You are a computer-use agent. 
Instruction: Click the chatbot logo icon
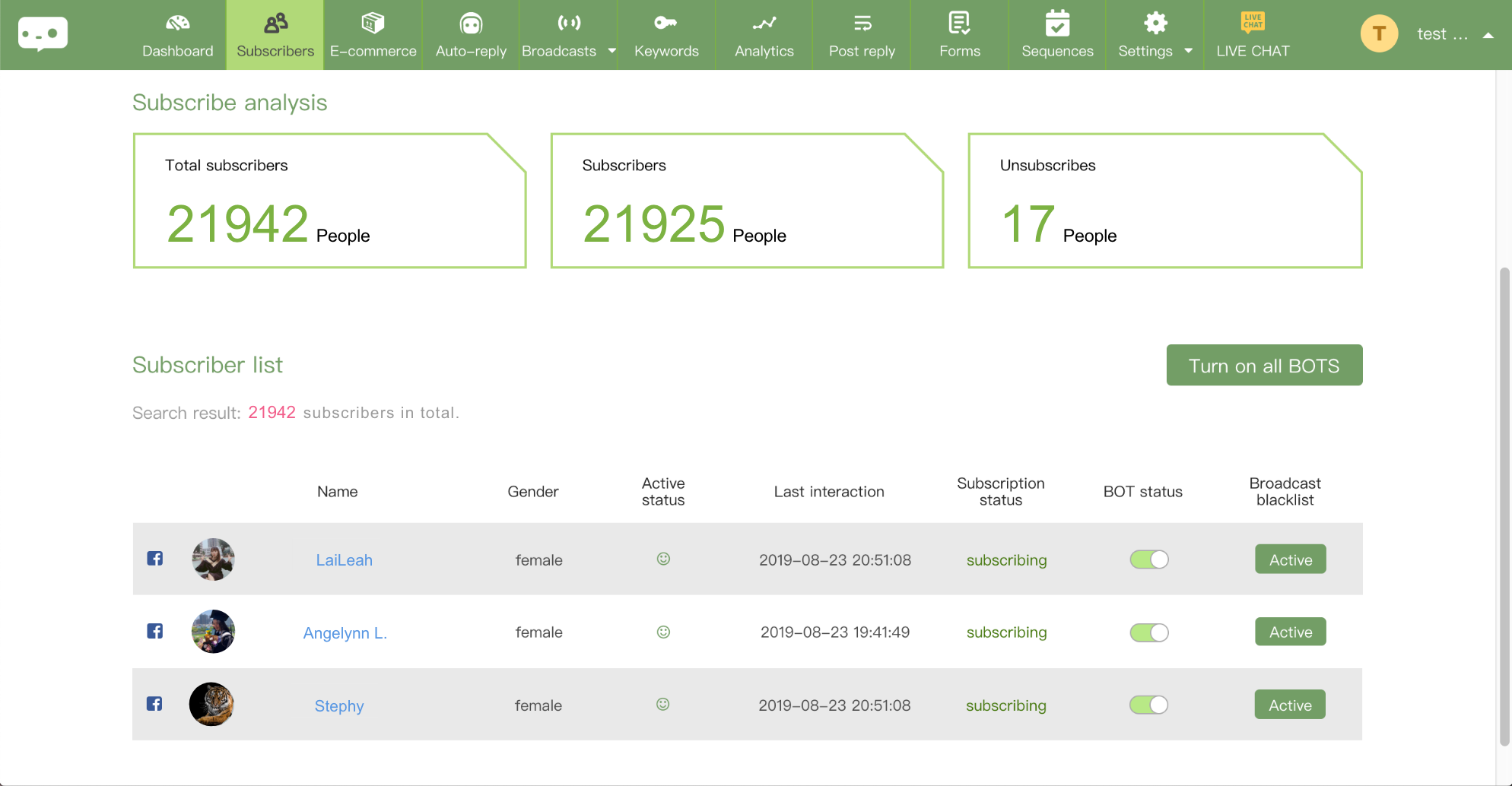43,34
